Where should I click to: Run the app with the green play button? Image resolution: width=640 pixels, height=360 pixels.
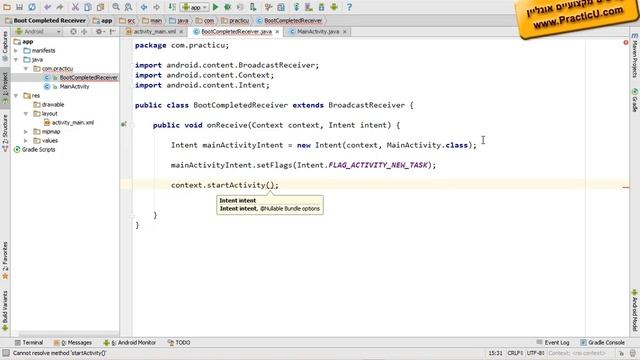click(216, 7)
